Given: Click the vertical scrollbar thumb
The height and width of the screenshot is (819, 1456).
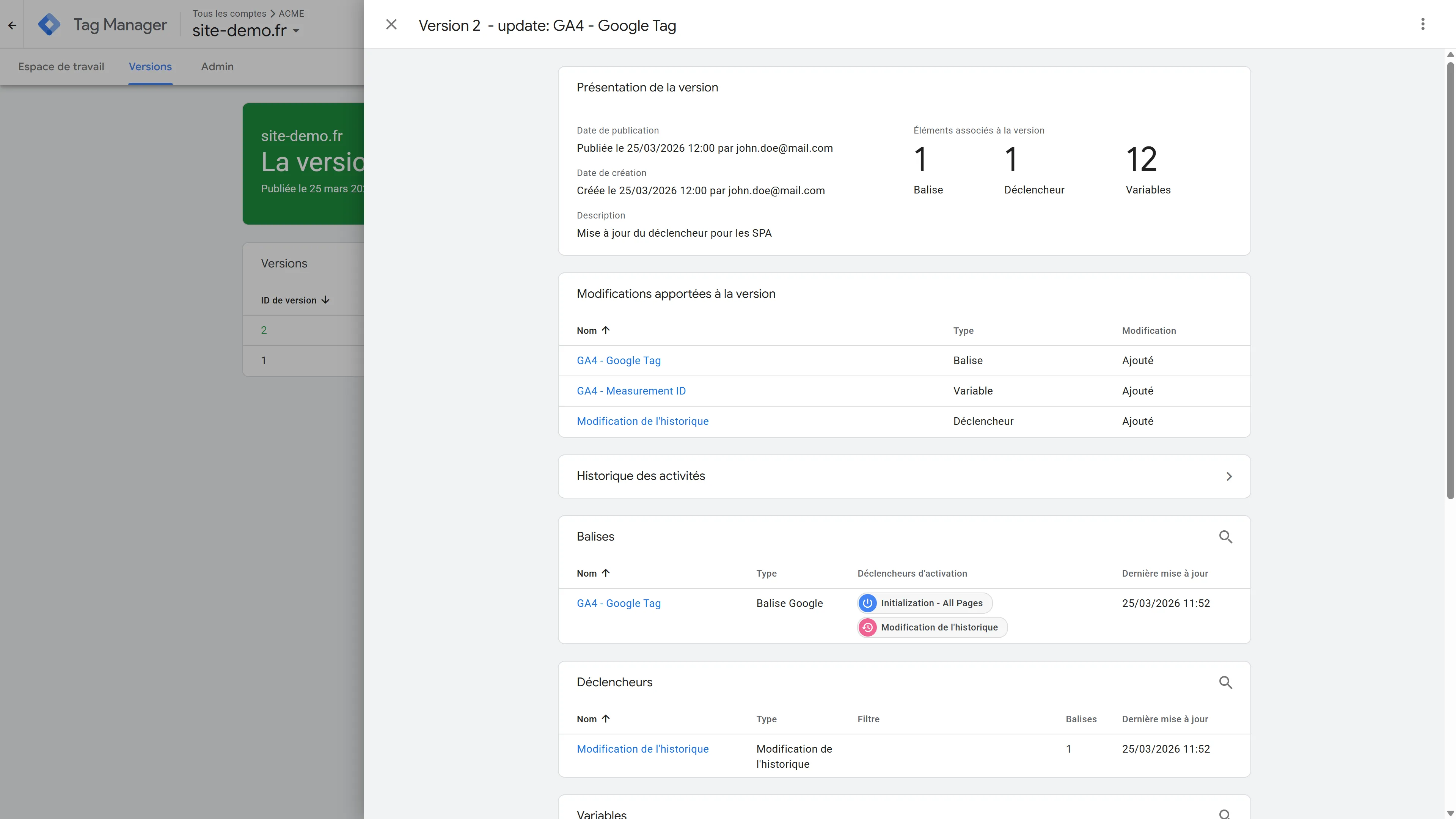Looking at the screenshot, I should [x=1450, y=280].
